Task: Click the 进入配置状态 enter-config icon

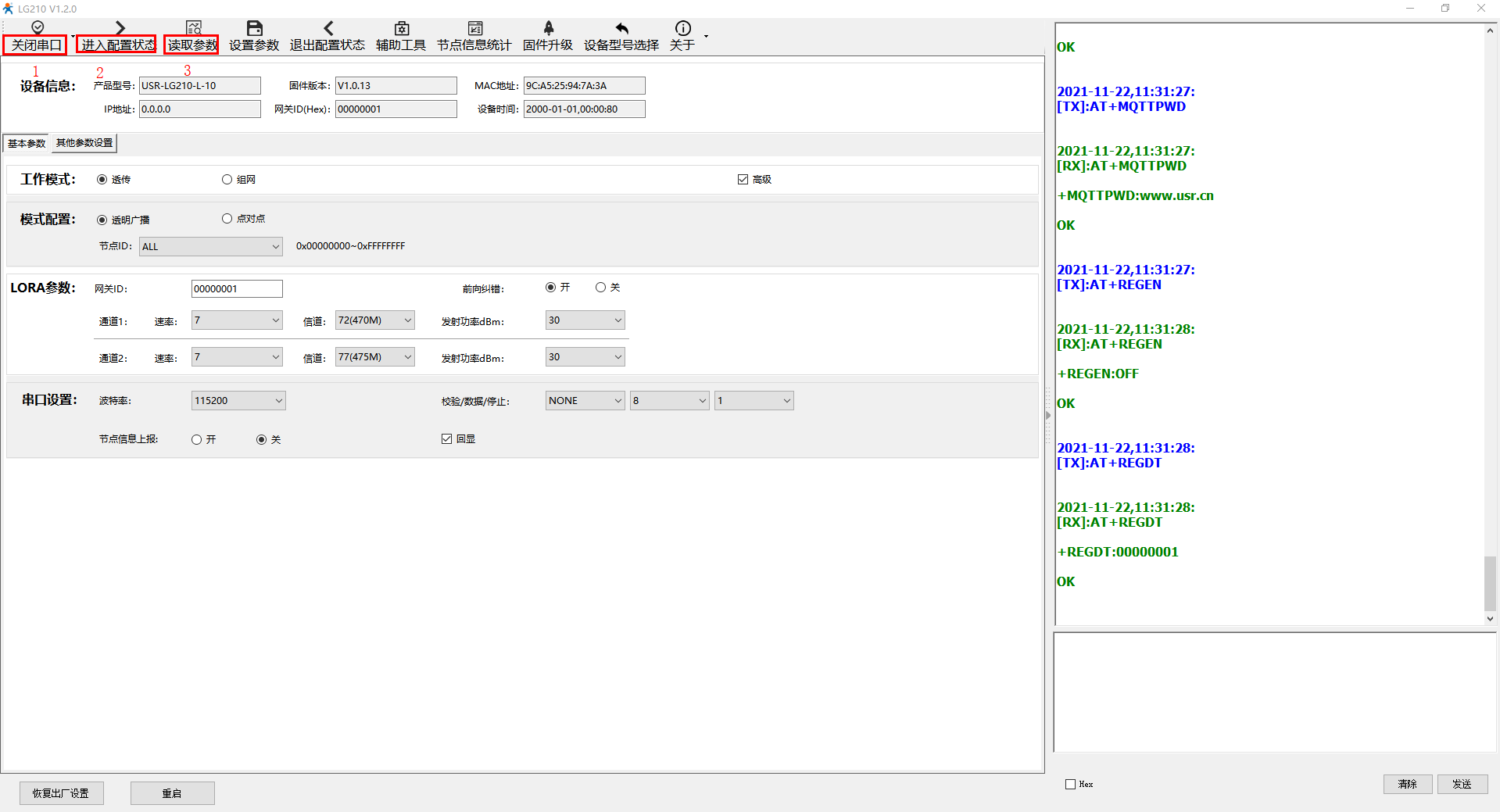Action: [119, 28]
